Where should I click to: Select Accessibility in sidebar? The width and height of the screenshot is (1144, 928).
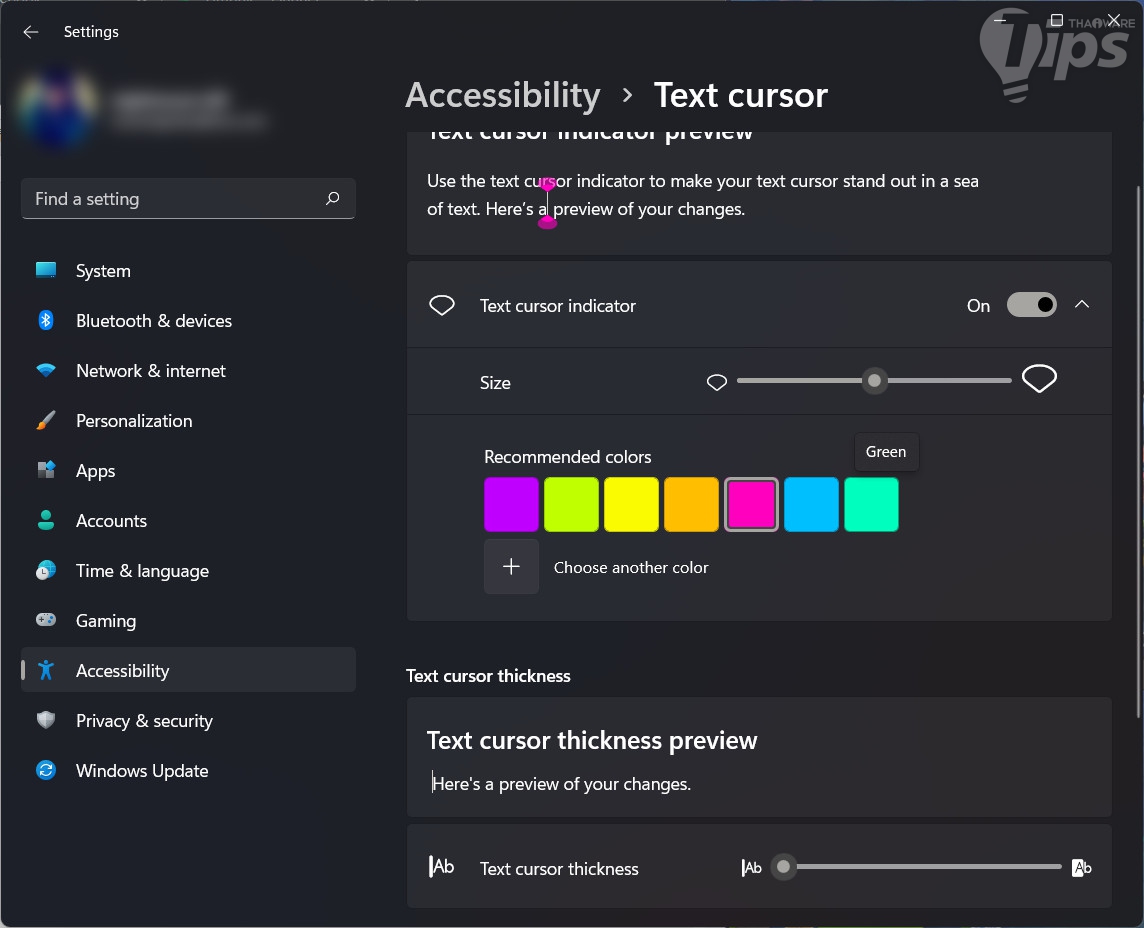188,670
